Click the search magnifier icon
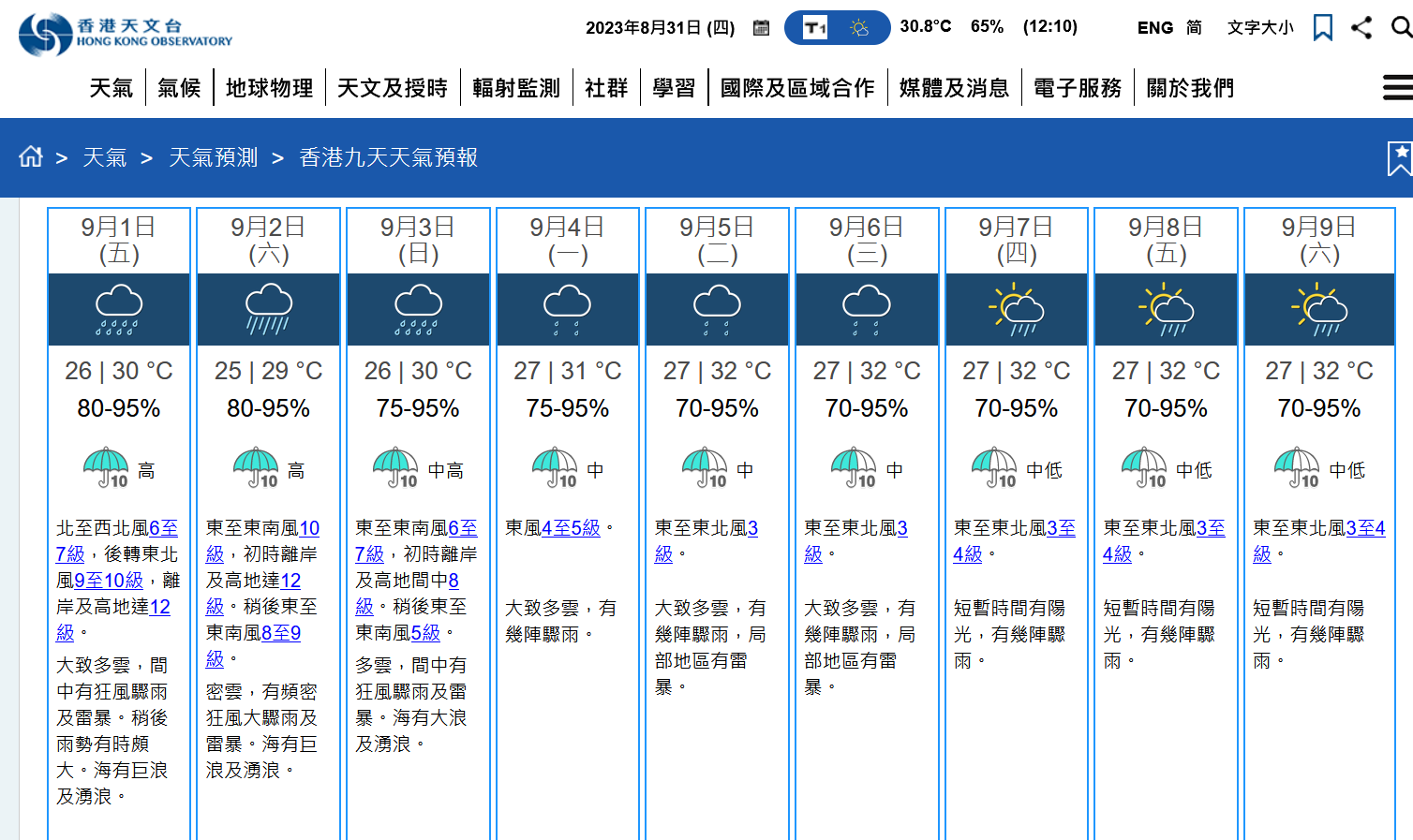1413x840 pixels. (x=1402, y=27)
